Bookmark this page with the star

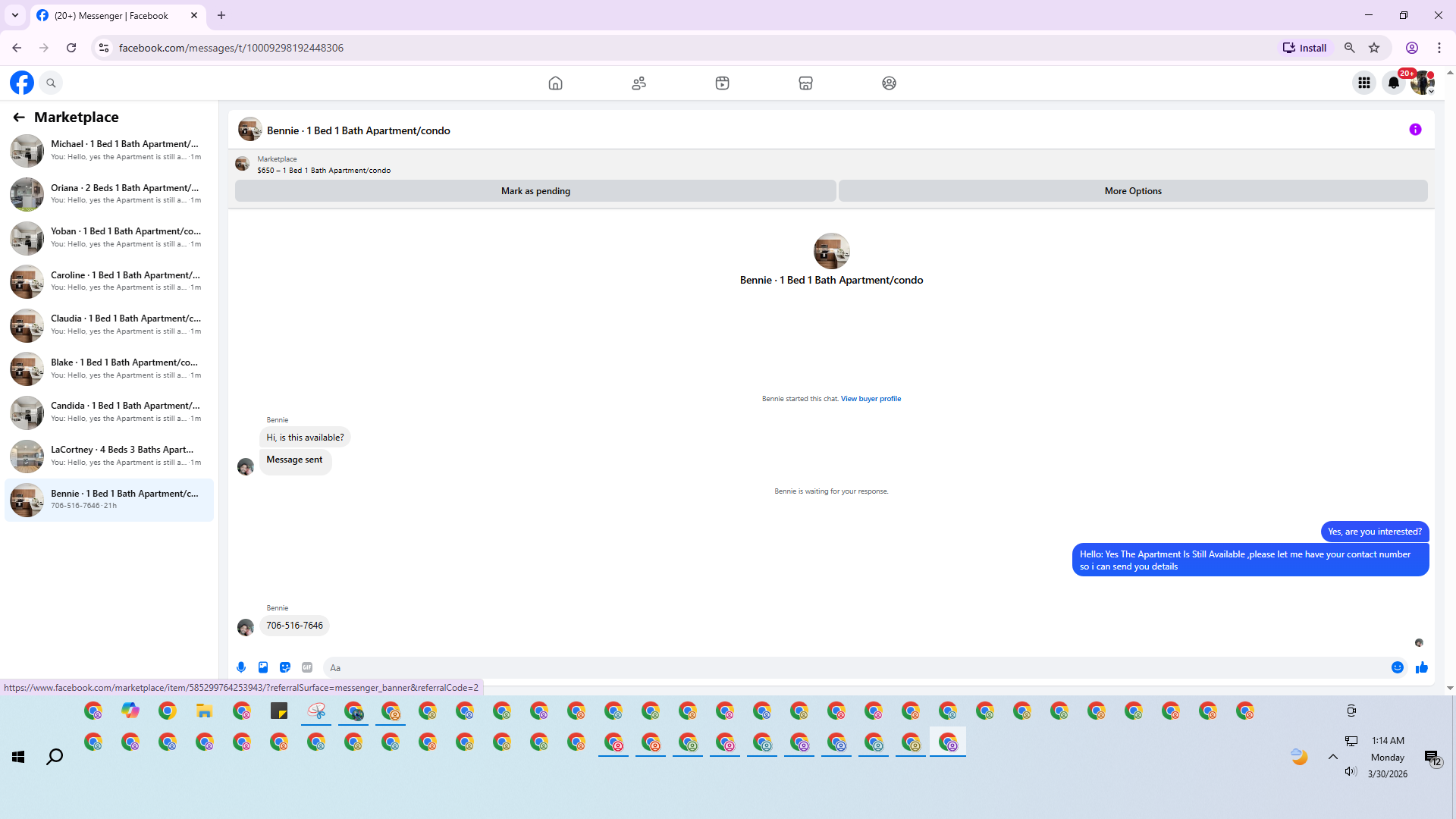pyautogui.click(x=1374, y=48)
